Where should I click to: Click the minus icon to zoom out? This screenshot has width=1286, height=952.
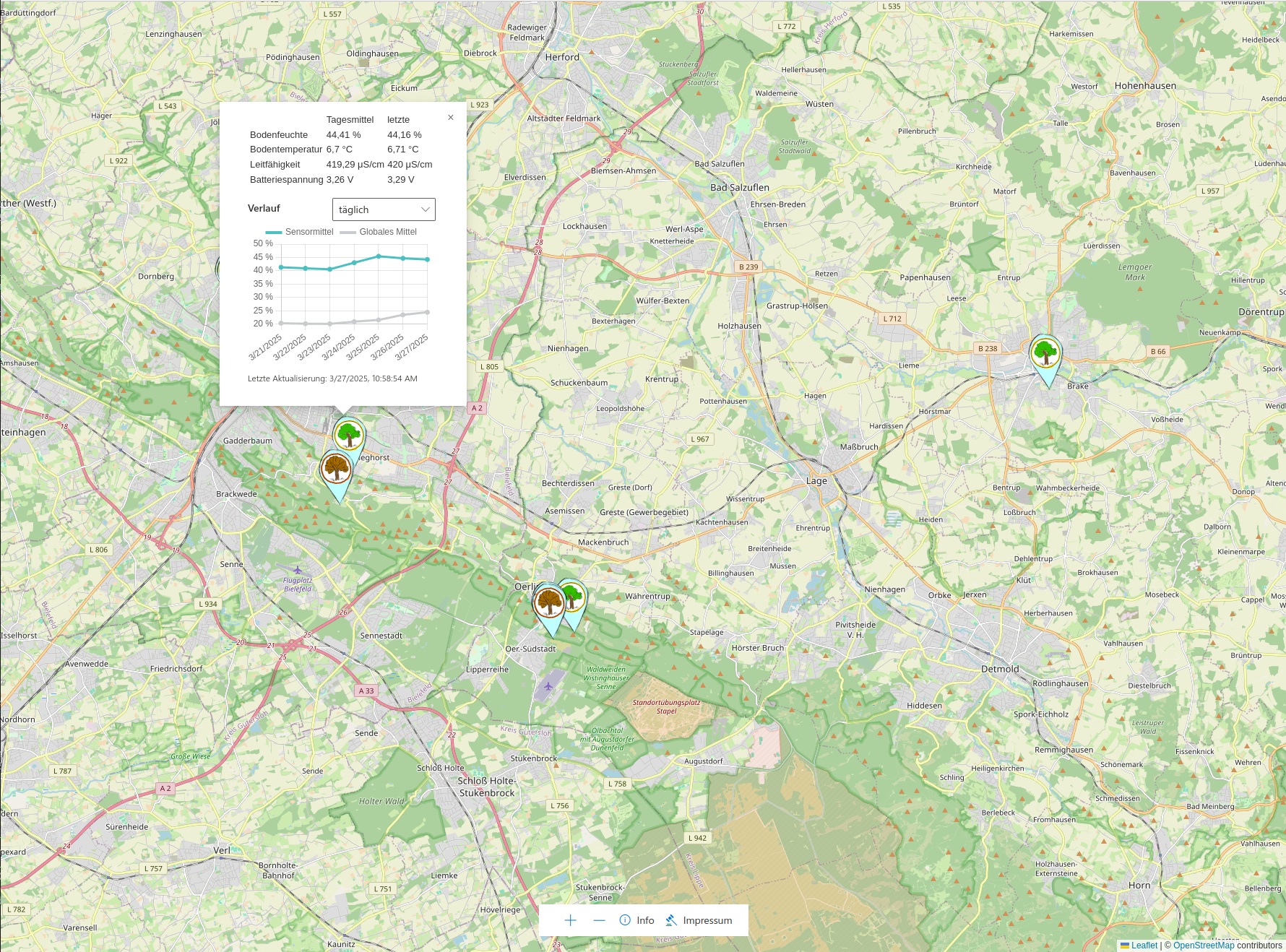point(598,920)
